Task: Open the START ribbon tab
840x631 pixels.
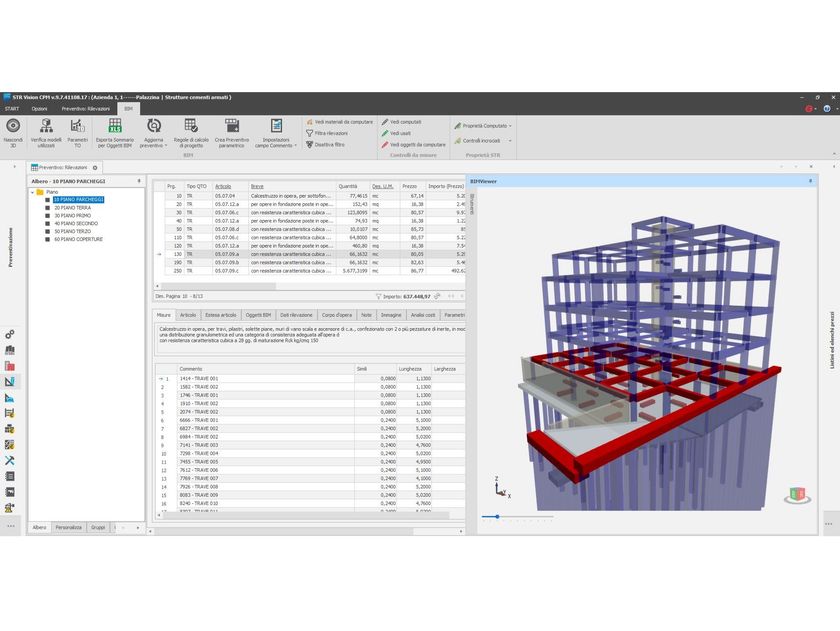Action: (12, 109)
